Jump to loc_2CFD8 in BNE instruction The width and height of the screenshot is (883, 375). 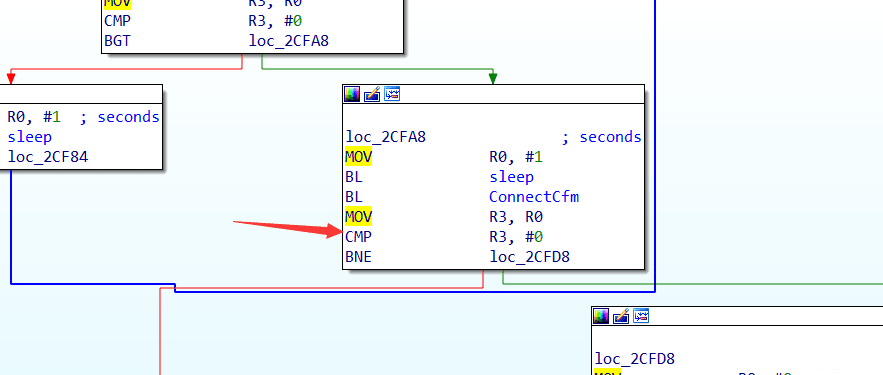[x=529, y=257]
